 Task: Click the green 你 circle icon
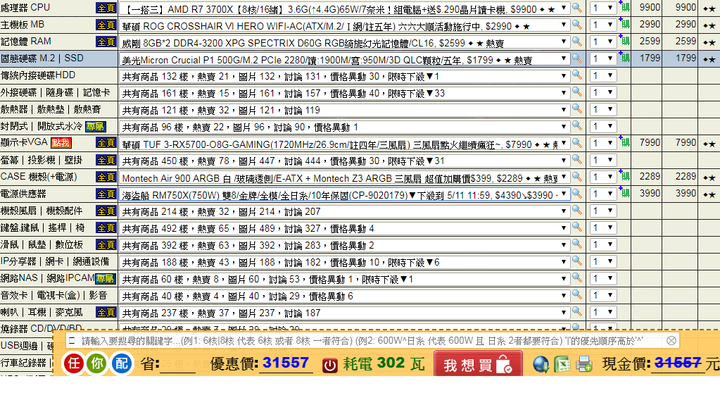click(97, 364)
